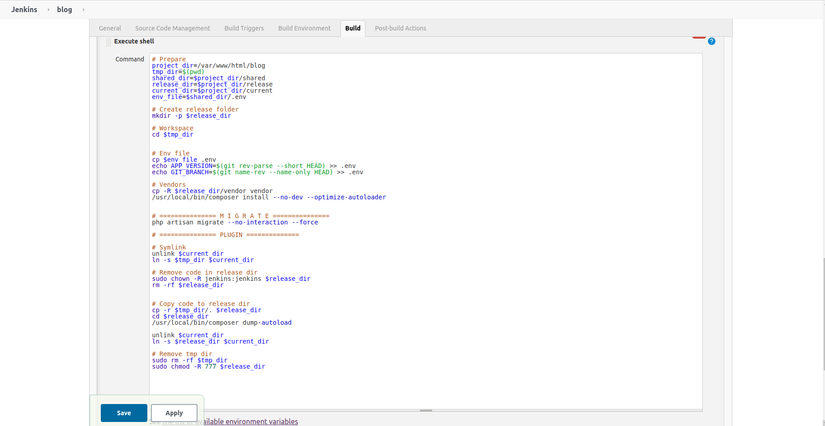Open the Source Code Management tab
The height and width of the screenshot is (426, 825).
point(172,28)
